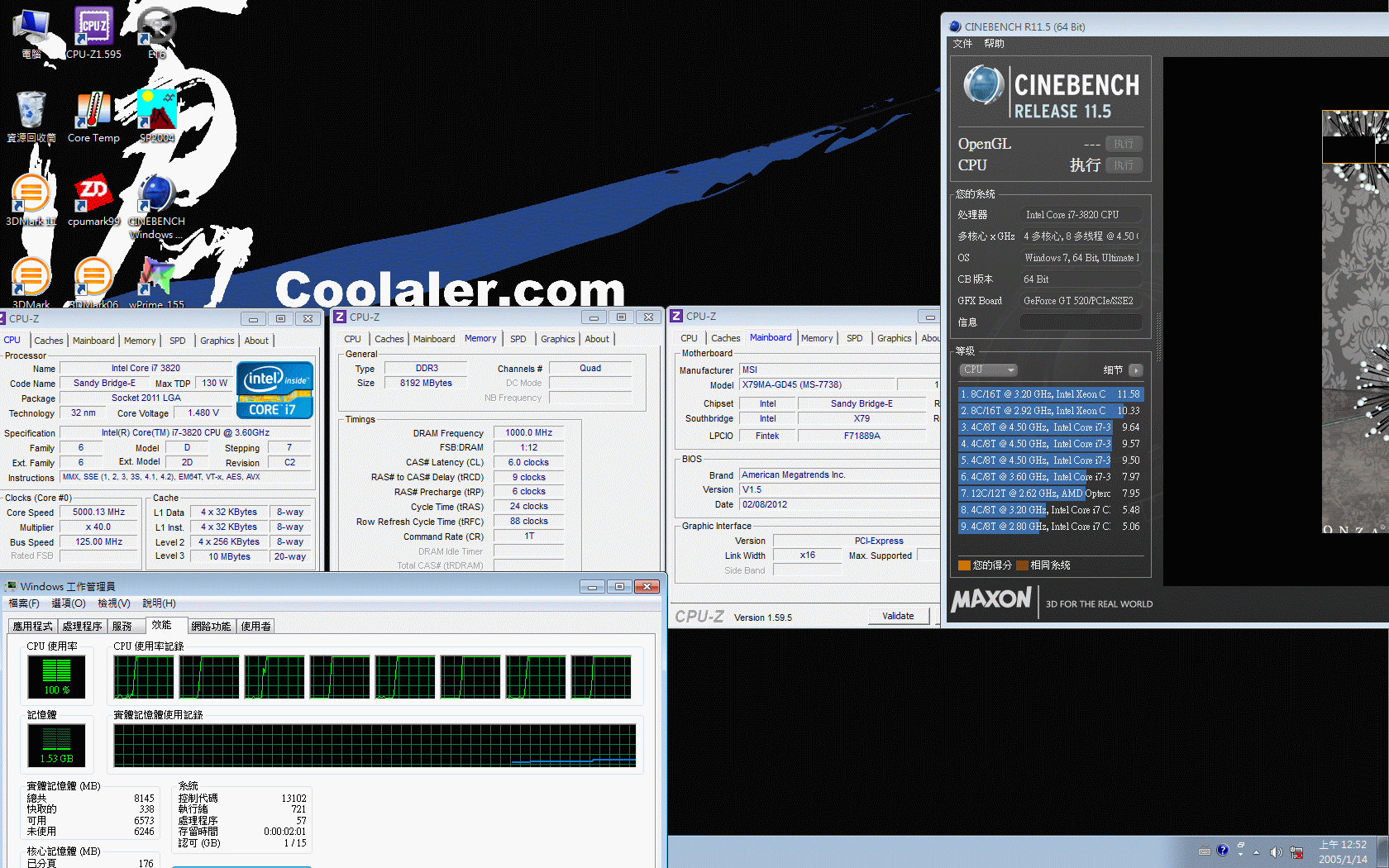The height and width of the screenshot is (868, 1389).
Task: Switch to 使用者 tab in Task Manager
Action: coord(255,627)
